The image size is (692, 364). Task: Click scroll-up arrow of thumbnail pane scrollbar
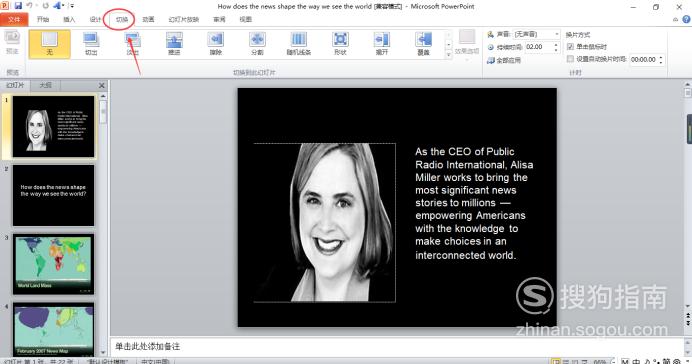point(103,96)
